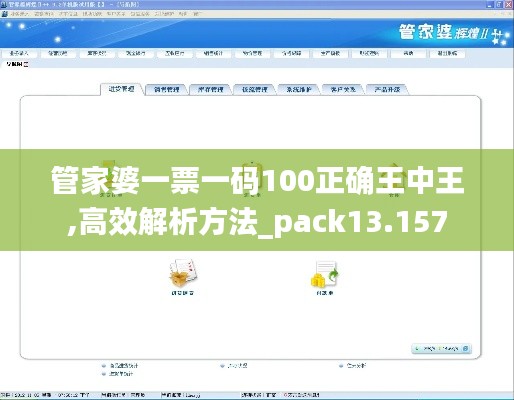
Task: Go to the 钱流管理 tab
Action: [255, 89]
